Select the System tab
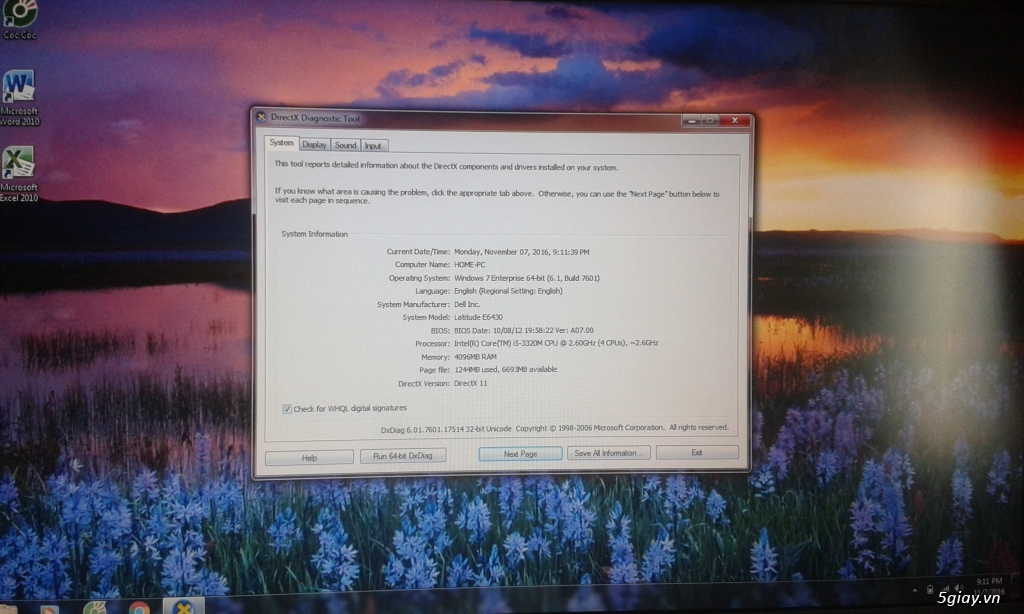This screenshot has height=614, width=1024. pyautogui.click(x=282, y=144)
